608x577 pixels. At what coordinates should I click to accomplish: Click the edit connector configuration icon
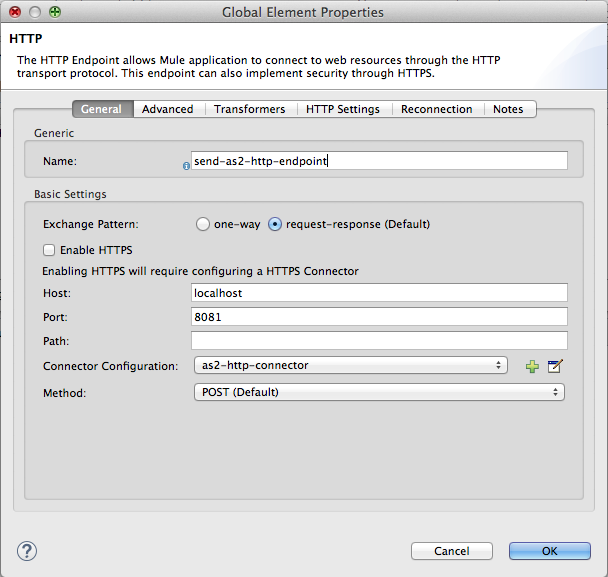[x=555, y=367]
